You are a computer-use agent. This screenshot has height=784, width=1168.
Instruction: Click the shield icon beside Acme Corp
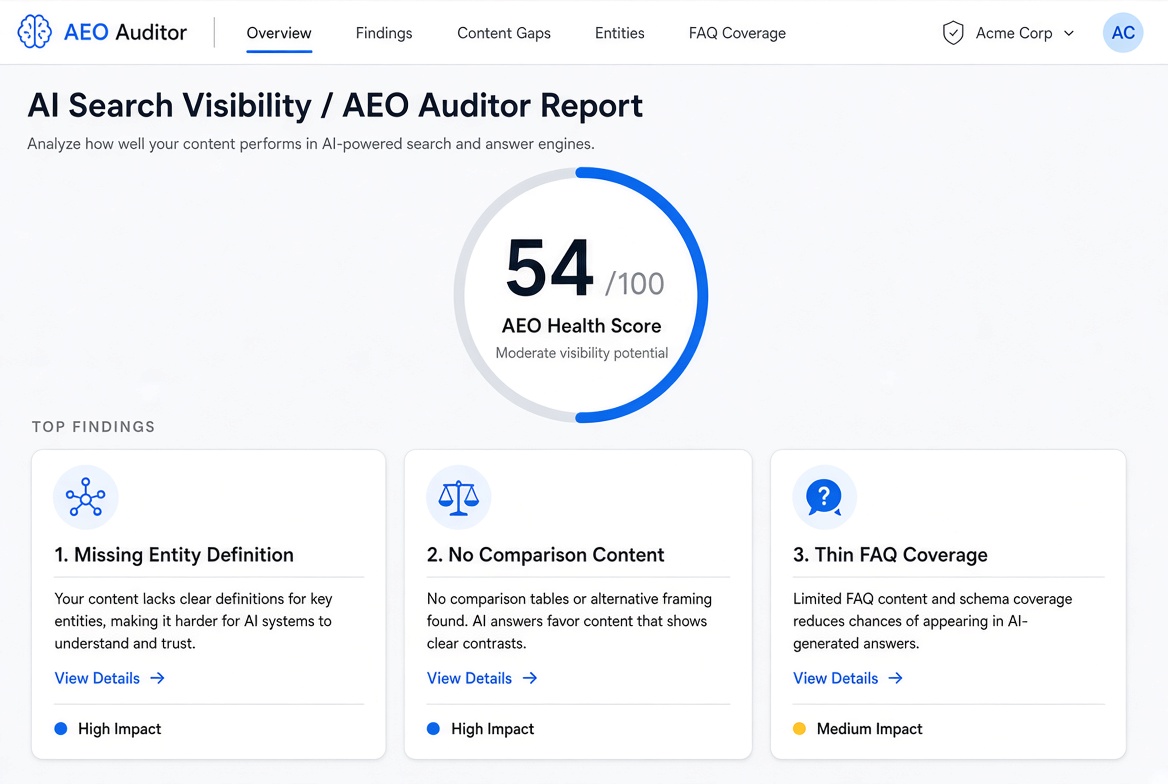coord(953,33)
